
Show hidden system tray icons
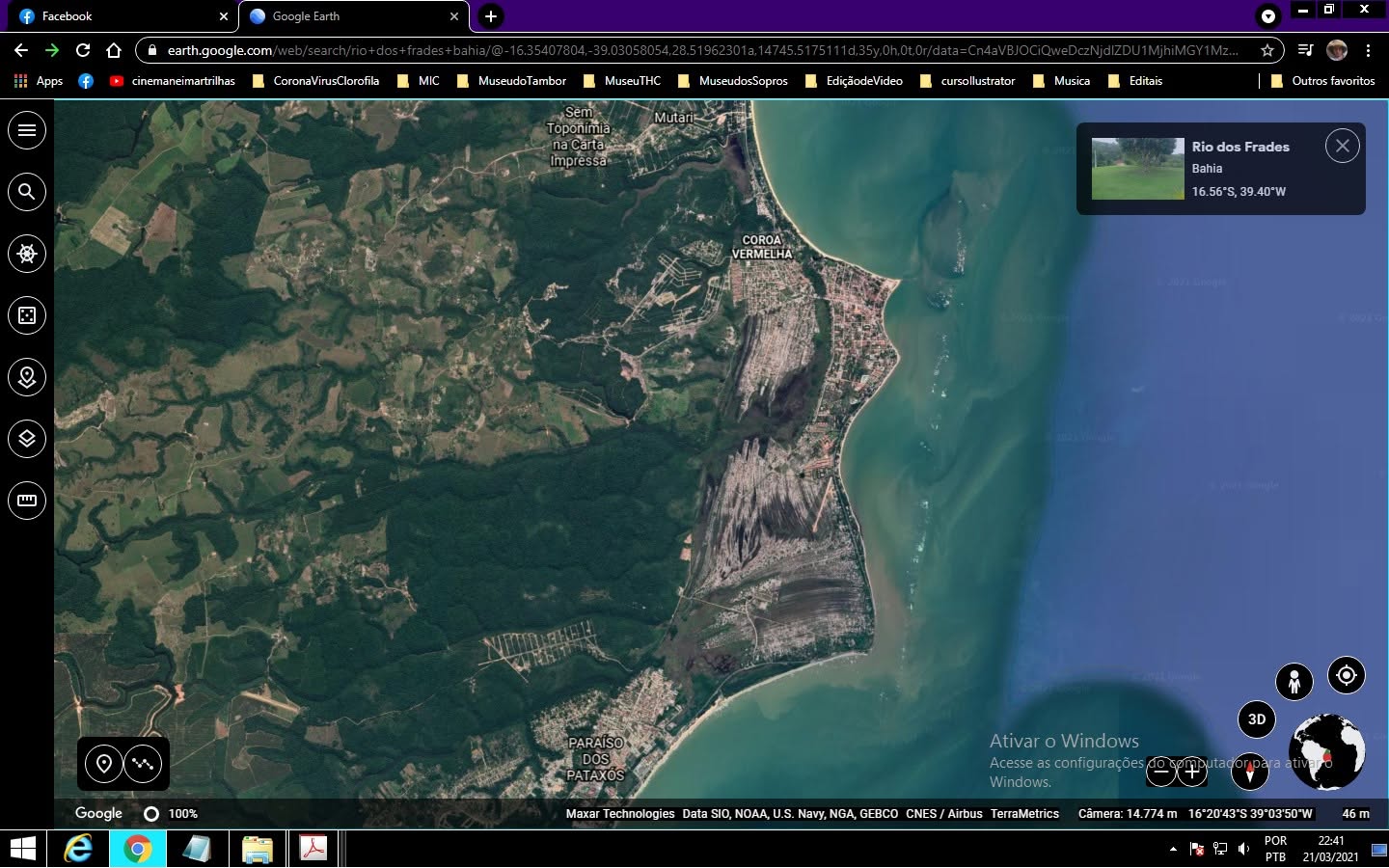(1173, 849)
